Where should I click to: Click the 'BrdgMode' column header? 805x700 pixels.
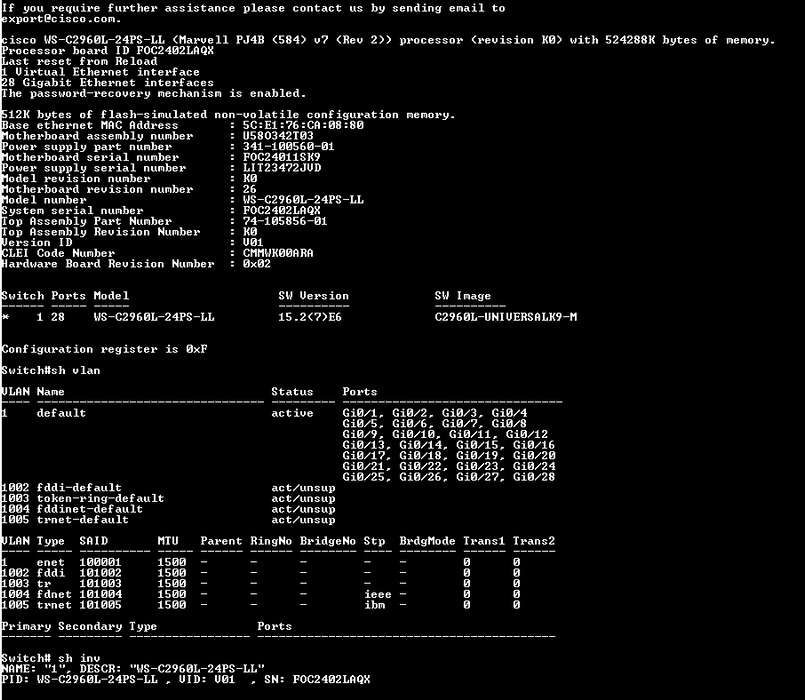pyautogui.click(x=427, y=542)
